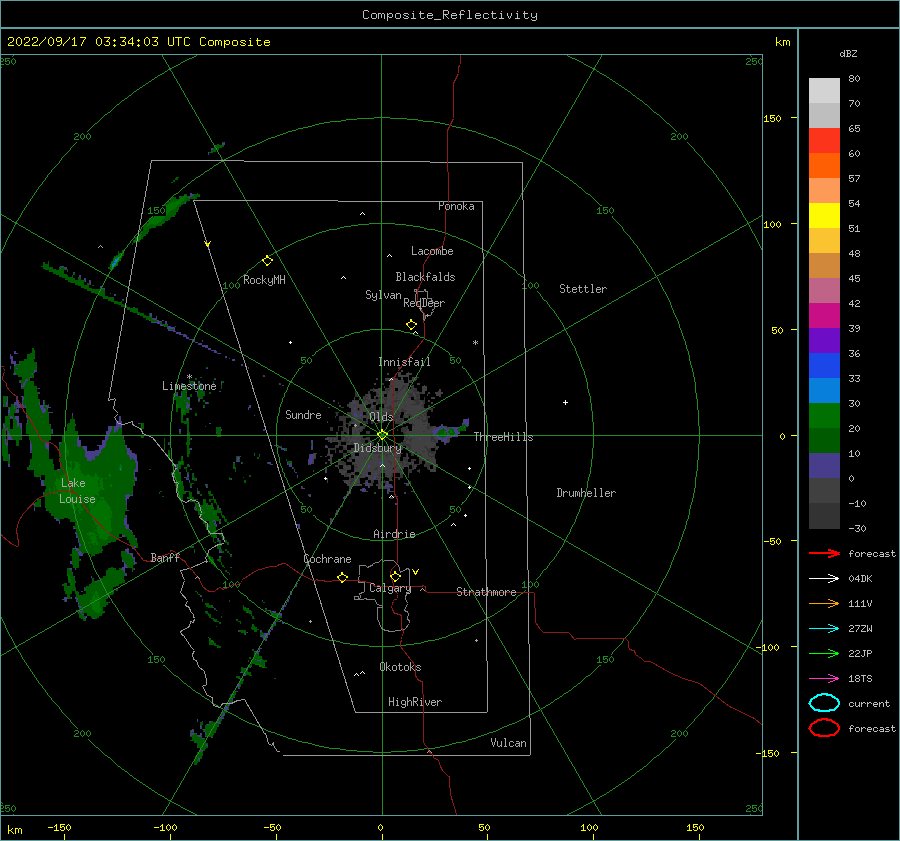900x841 pixels.
Task: Click the Limestone label
Action: [189, 386]
